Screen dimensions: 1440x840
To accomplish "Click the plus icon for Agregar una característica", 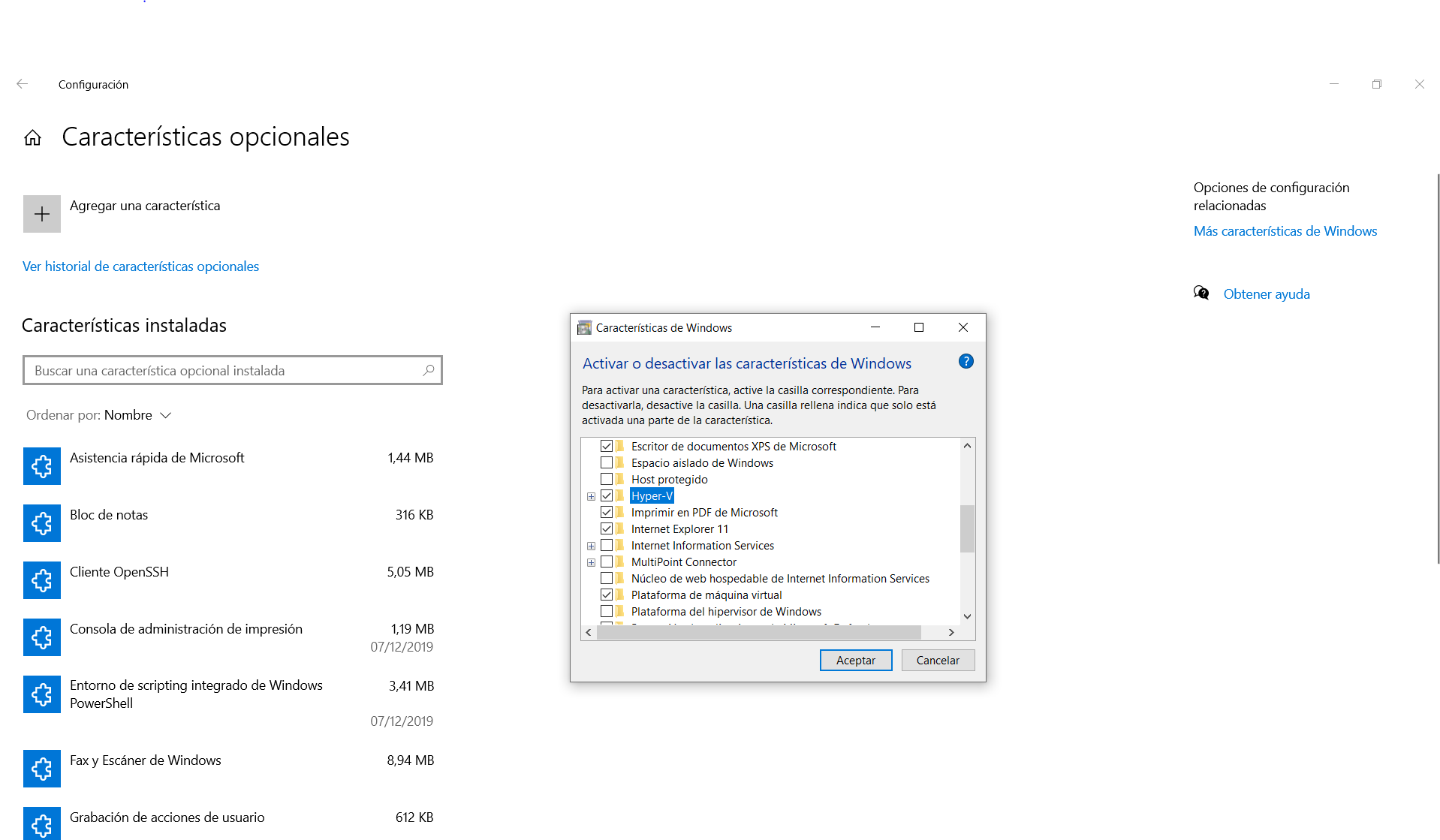I will coord(41,213).
